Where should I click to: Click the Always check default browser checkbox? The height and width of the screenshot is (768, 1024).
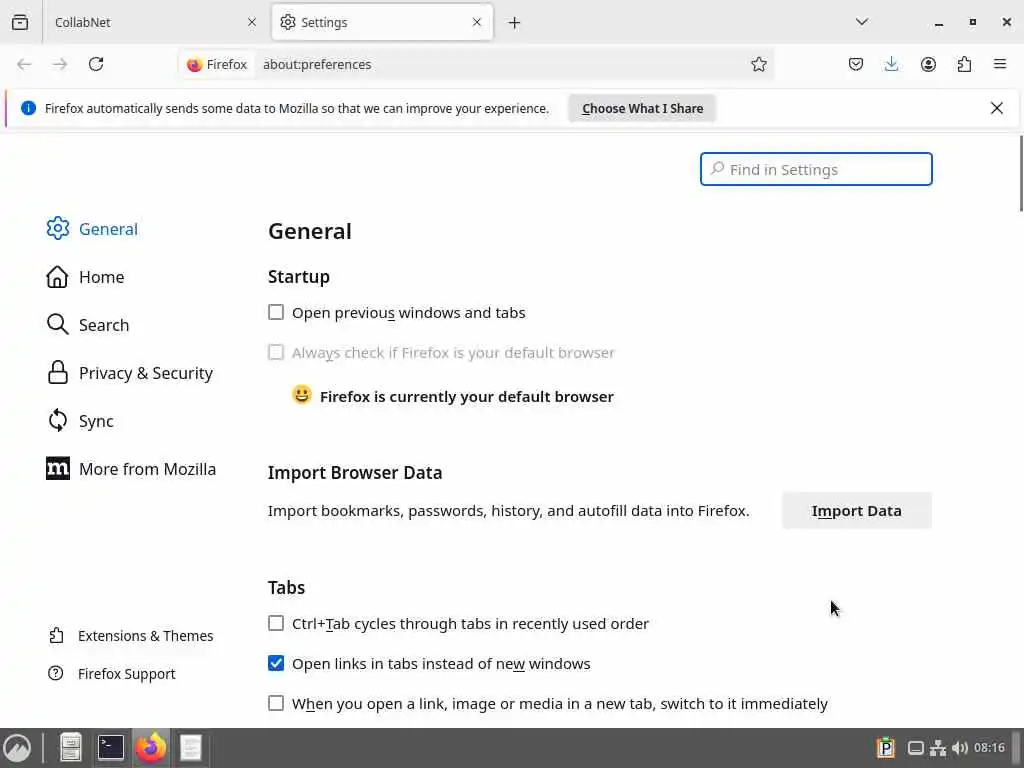pos(276,352)
